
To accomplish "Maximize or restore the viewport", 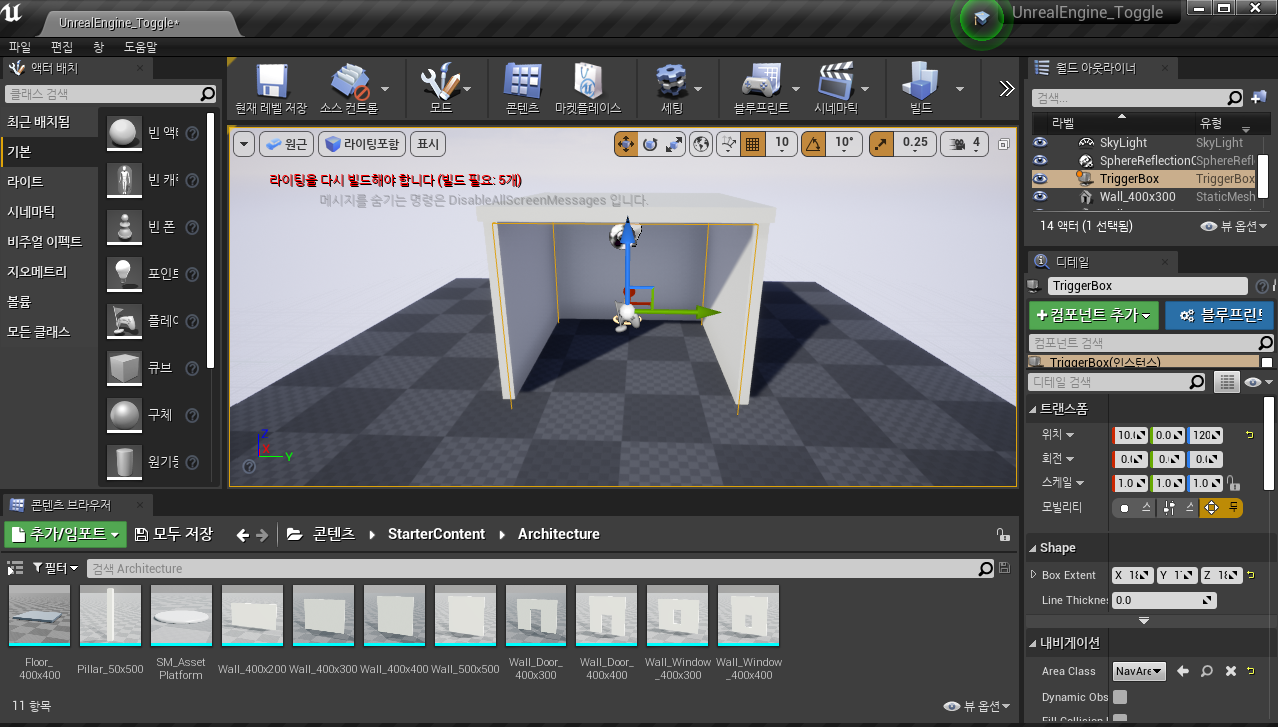I will (x=1003, y=145).
